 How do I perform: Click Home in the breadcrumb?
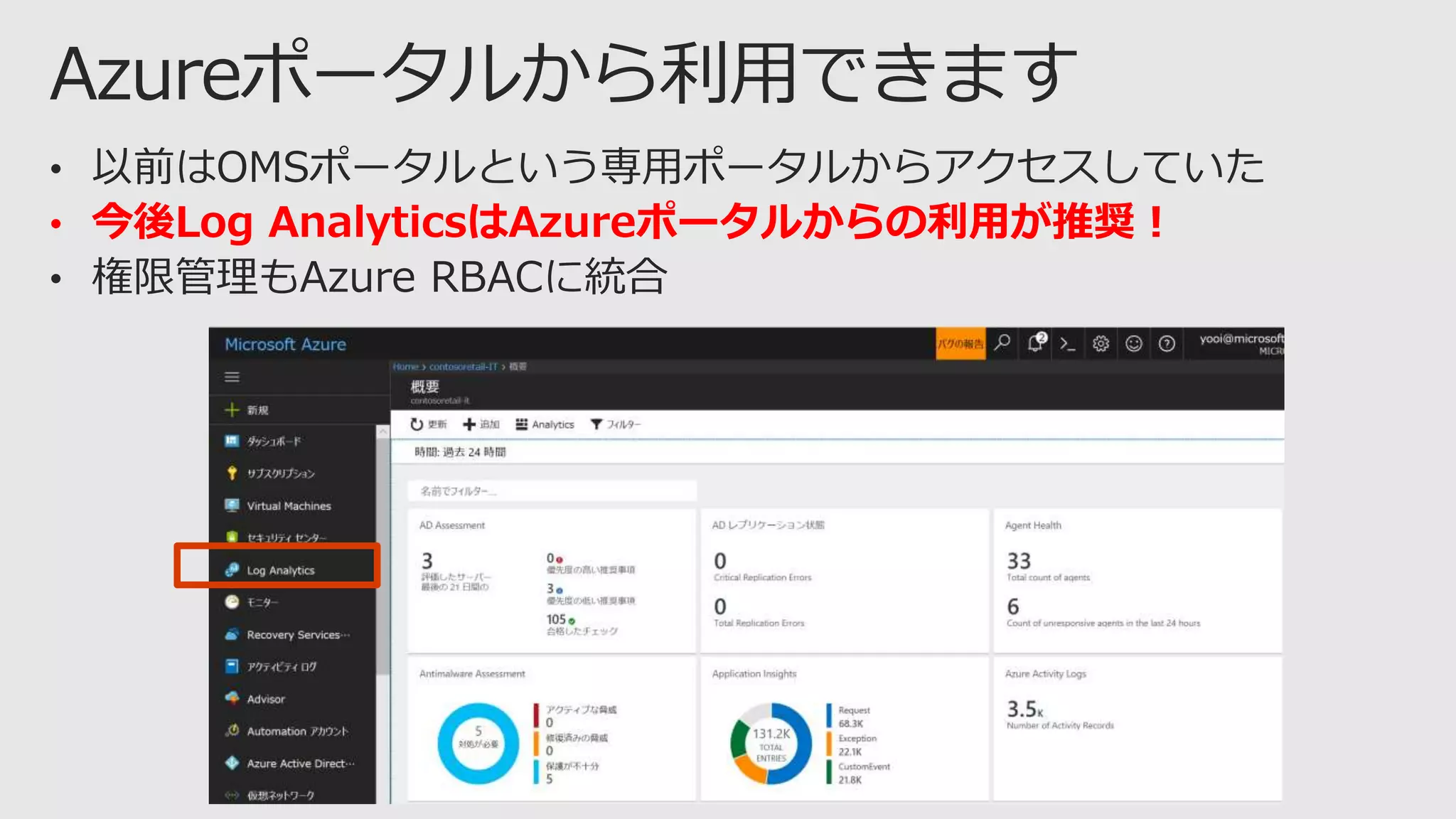[405, 367]
